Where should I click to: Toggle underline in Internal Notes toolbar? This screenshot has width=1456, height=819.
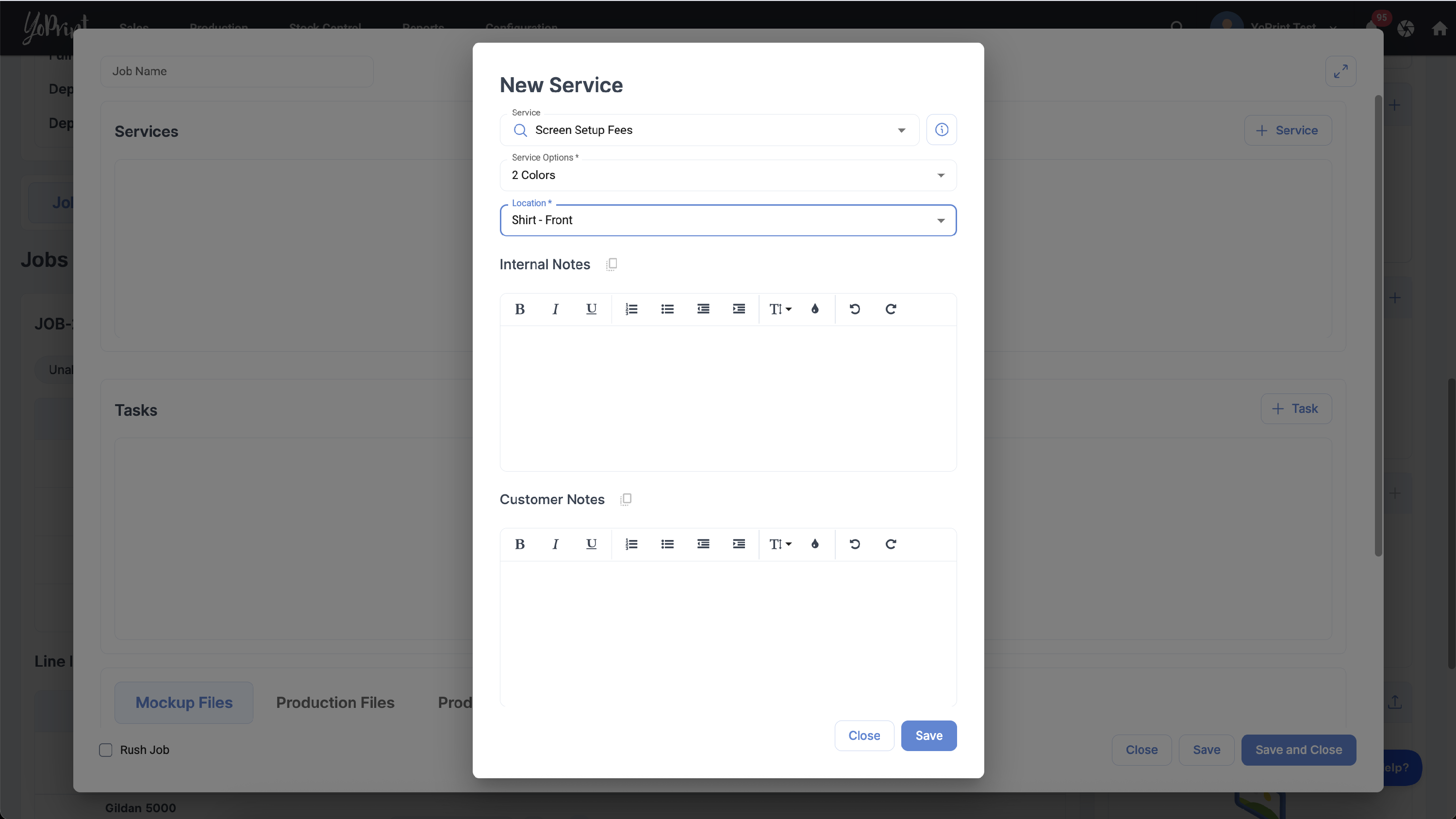click(591, 309)
